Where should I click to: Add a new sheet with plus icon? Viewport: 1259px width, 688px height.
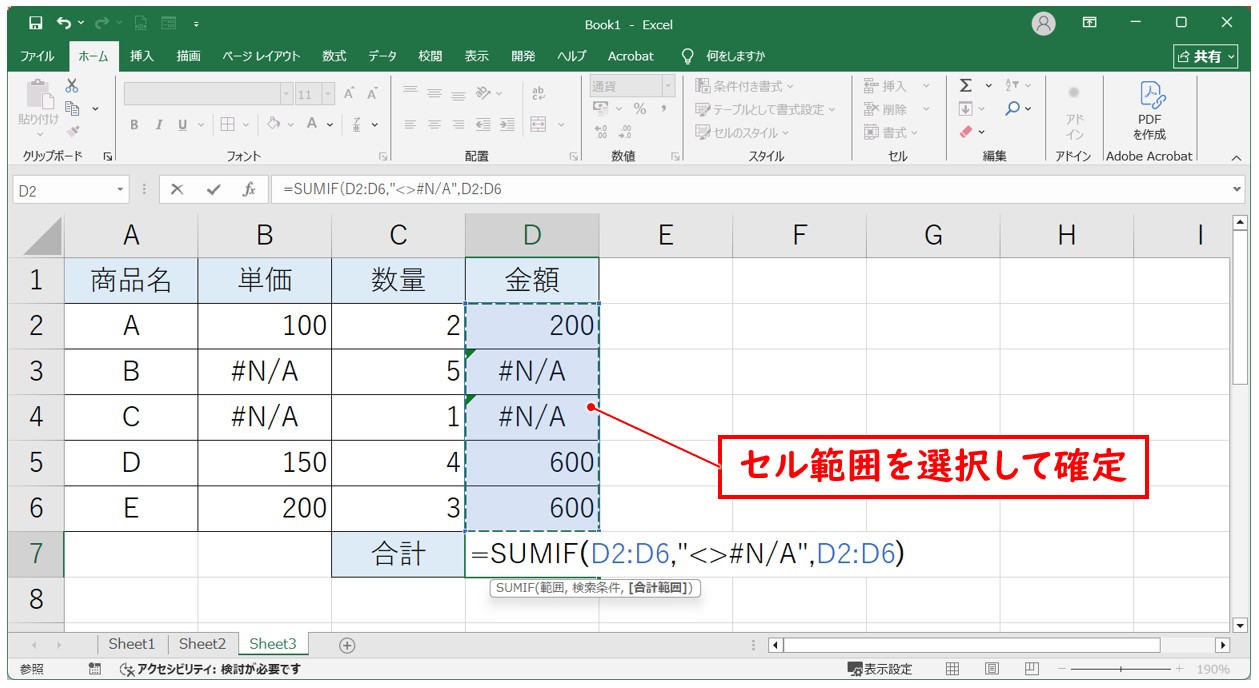(x=347, y=645)
